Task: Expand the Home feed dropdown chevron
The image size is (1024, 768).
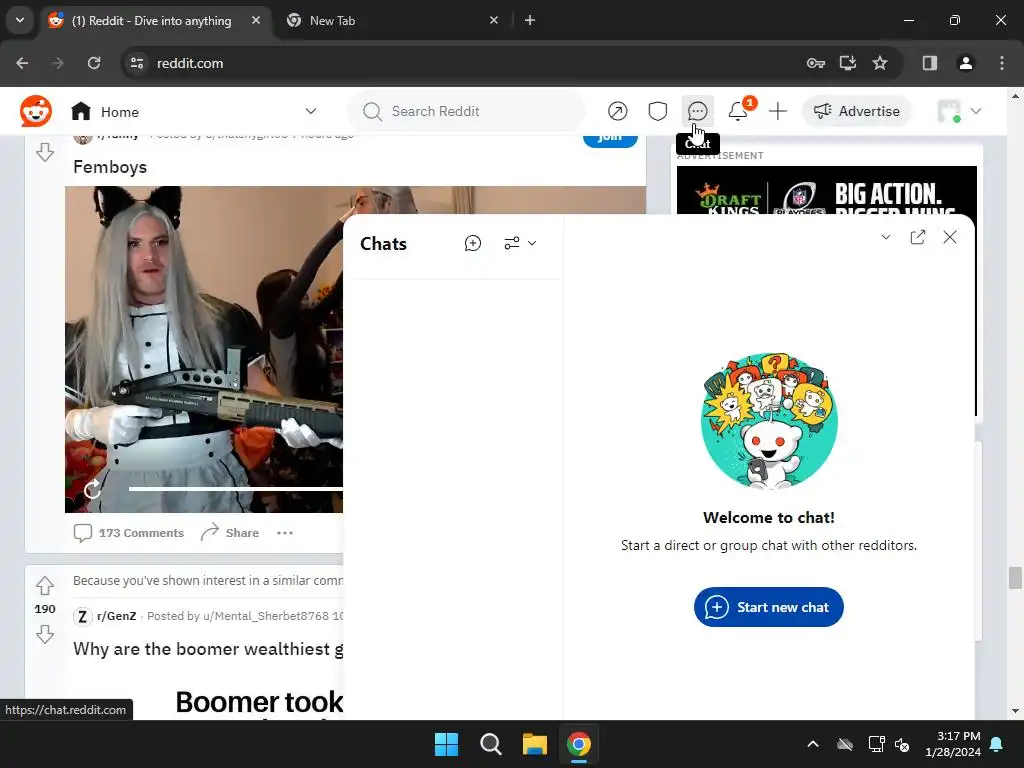Action: click(x=311, y=111)
